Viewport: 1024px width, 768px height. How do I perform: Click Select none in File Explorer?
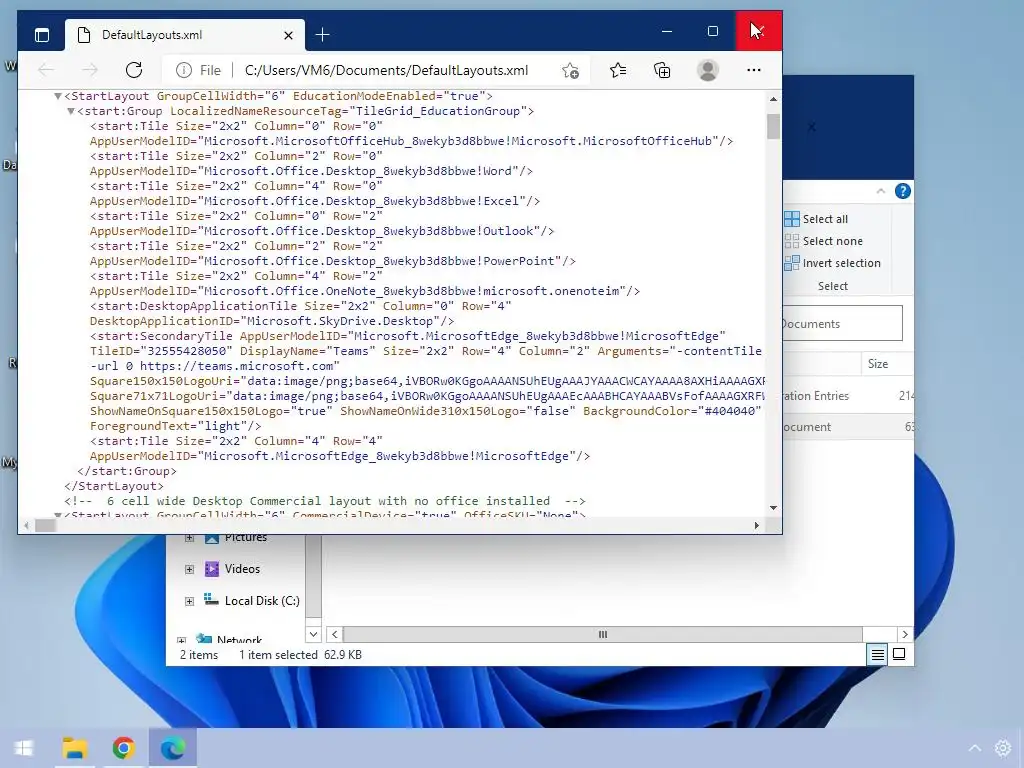824,241
